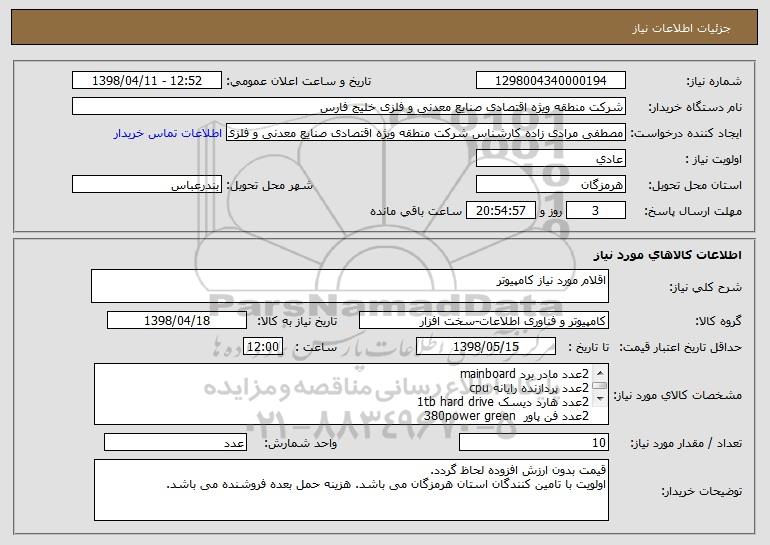This screenshot has width=770, height=545.
Task: Click the label تاریخ نیاز به کالا
Action: click(297, 322)
